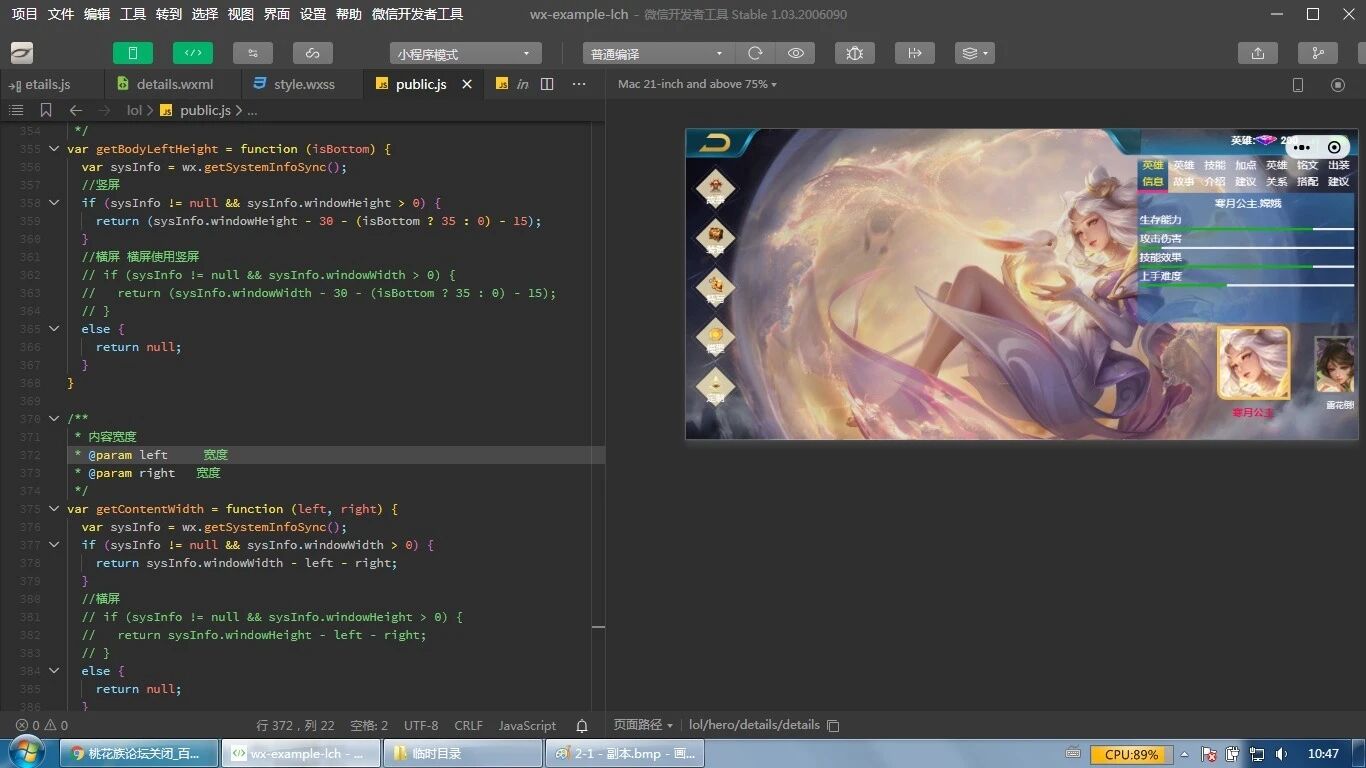Collapse the getBodyLeftHeight function fold arrow
The width and height of the screenshot is (1366, 768).
click(x=54, y=149)
